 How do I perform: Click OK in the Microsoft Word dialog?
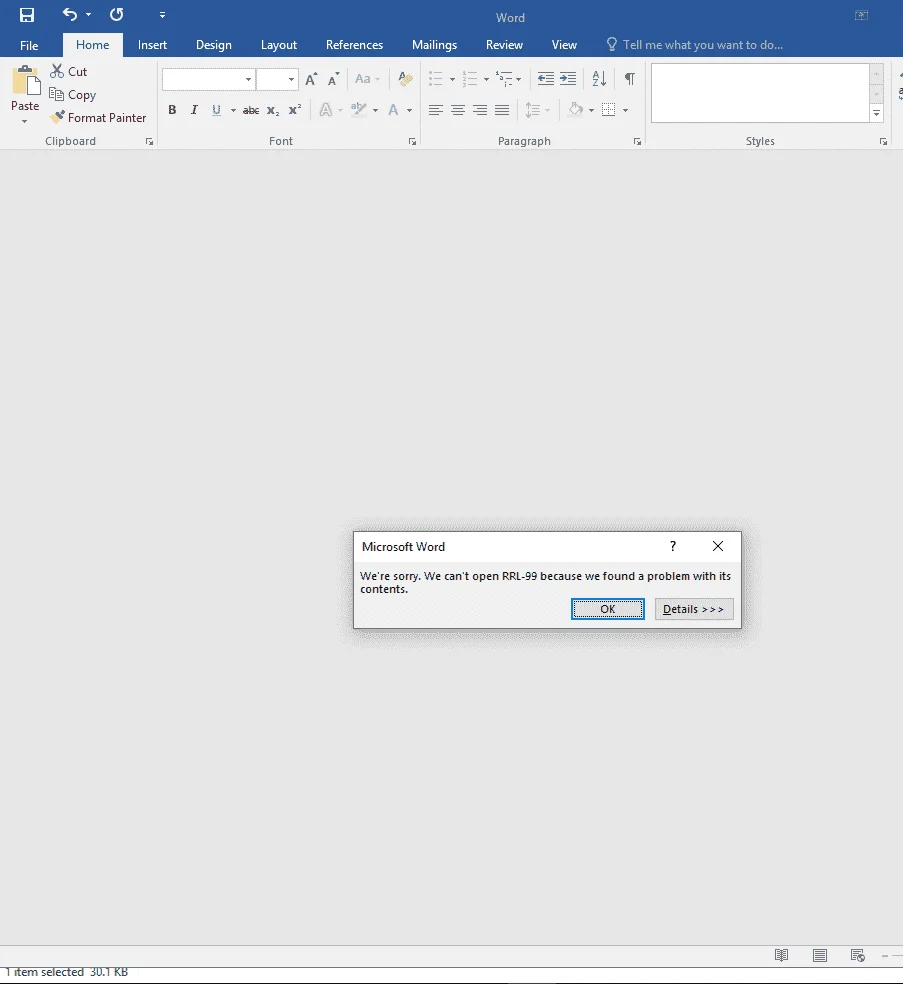(x=607, y=609)
